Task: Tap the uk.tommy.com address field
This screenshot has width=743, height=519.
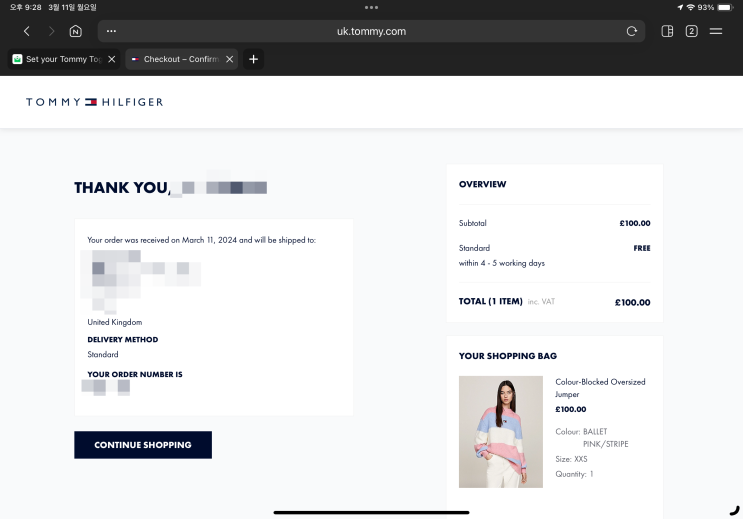Action: pyautogui.click(x=371, y=31)
